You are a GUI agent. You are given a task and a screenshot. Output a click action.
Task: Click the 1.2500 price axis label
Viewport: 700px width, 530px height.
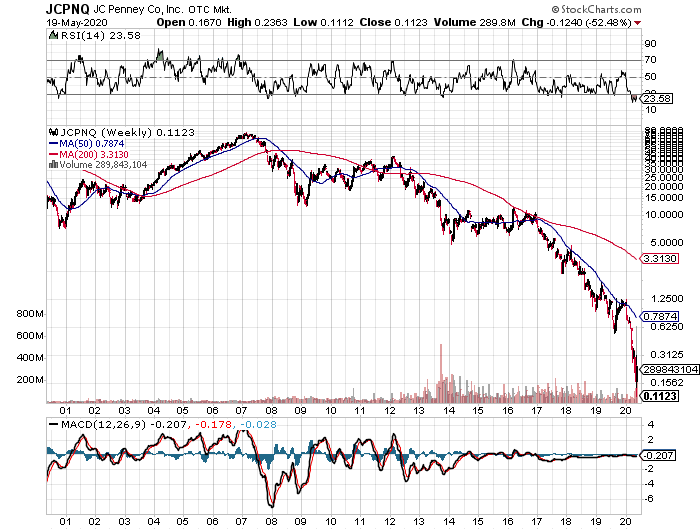tap(667, 298)
